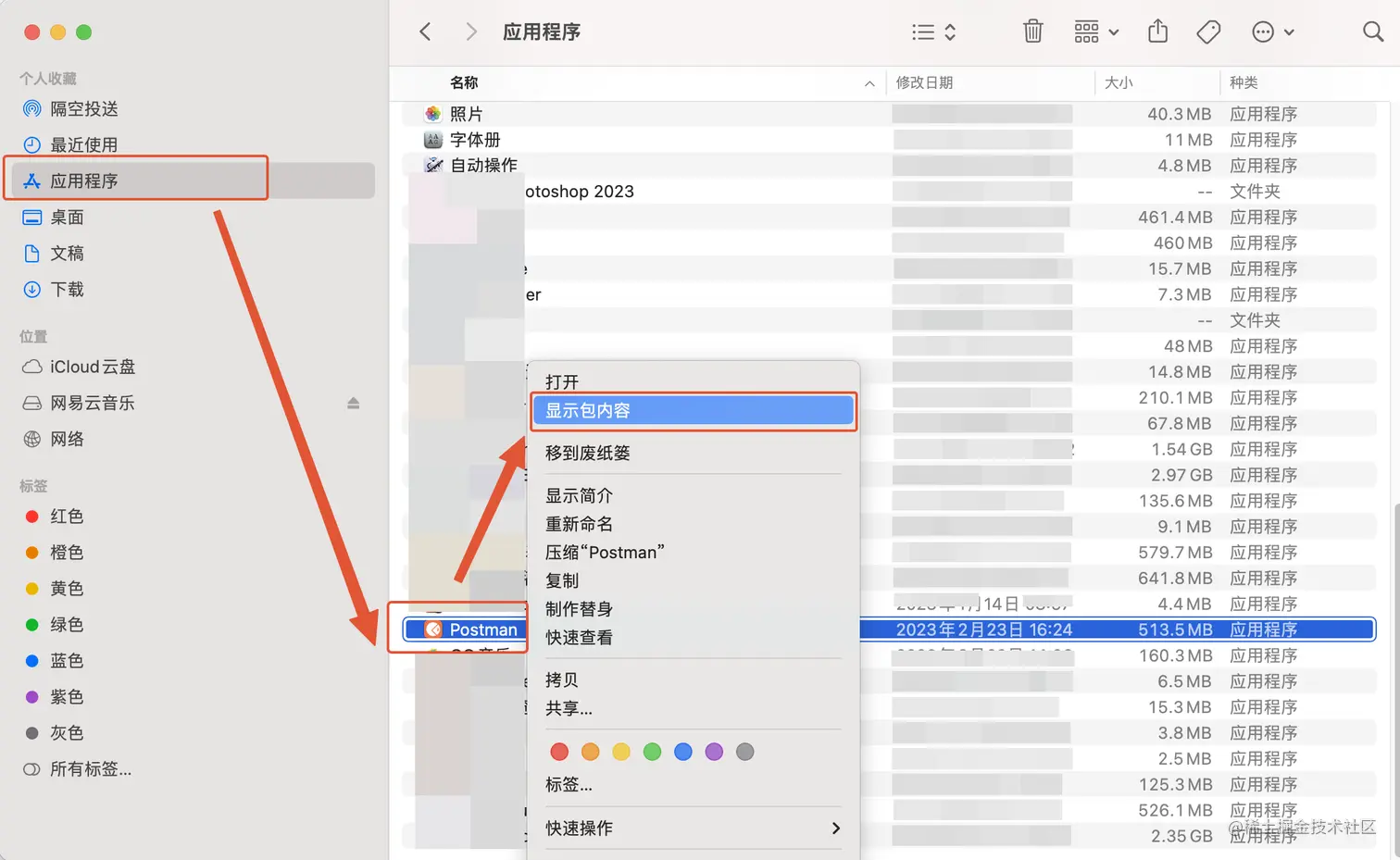
Task: Sort by 名称 column header
Action: click(464, 83)
